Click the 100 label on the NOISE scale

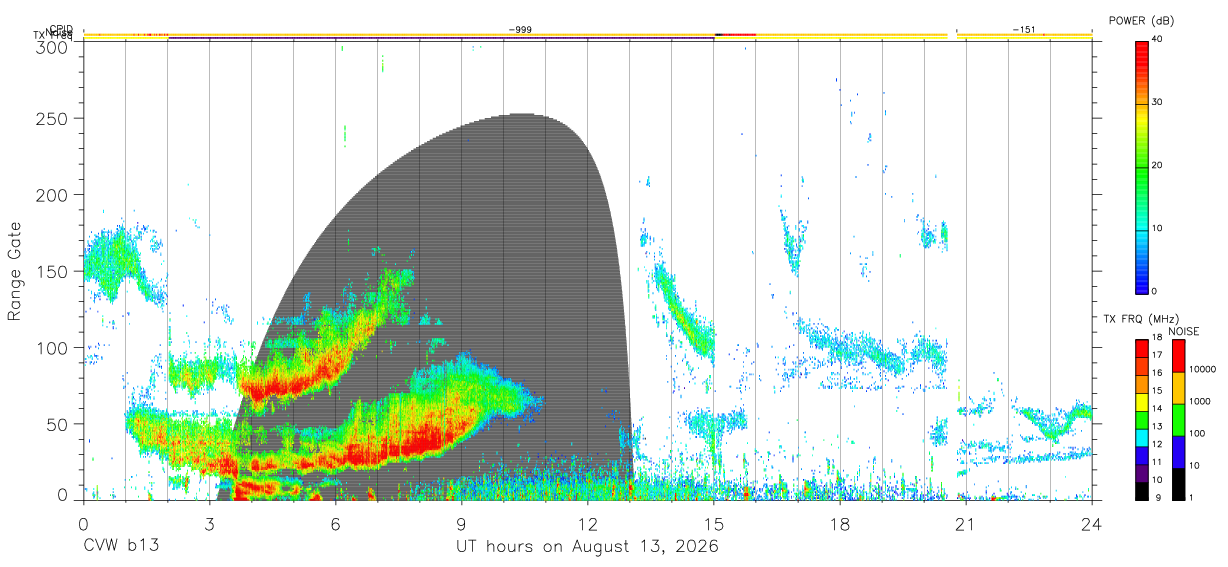[x=1198, y=433]
